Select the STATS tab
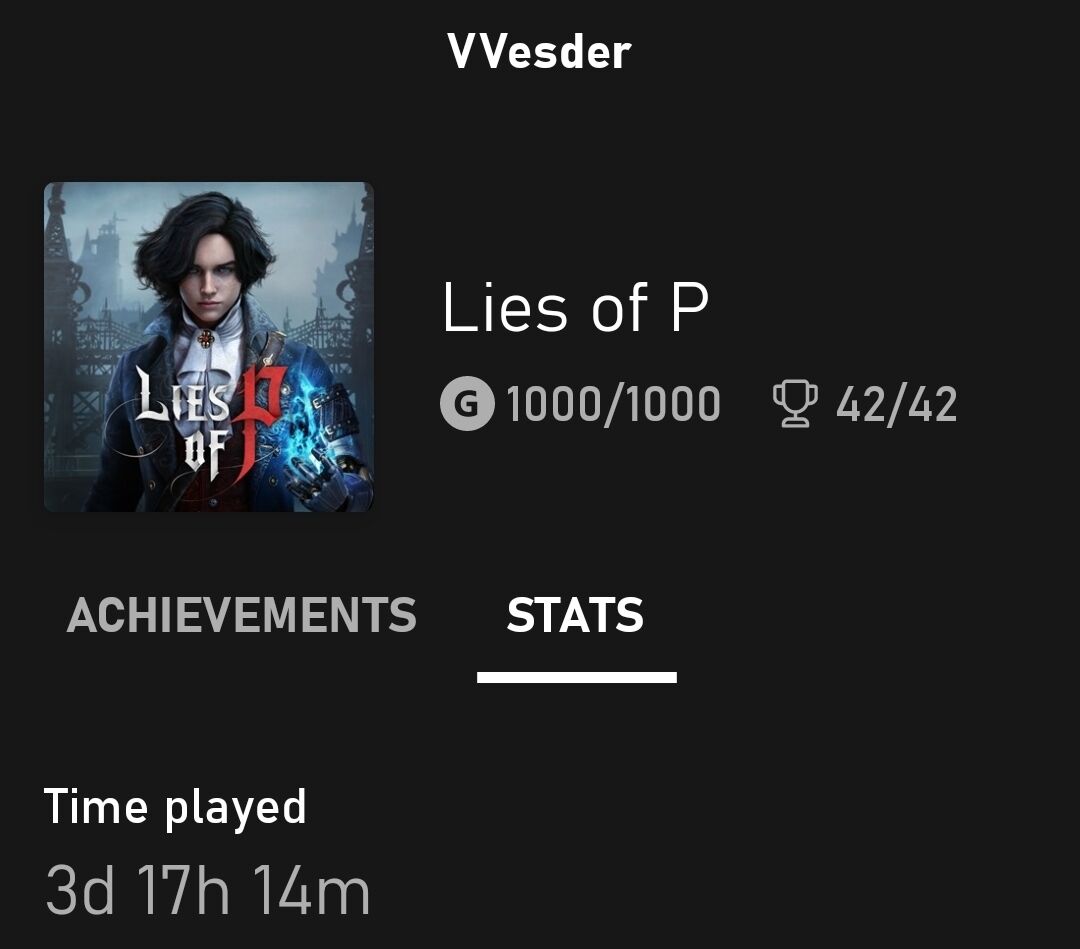The image size is (1080, 949). [575, 615]
